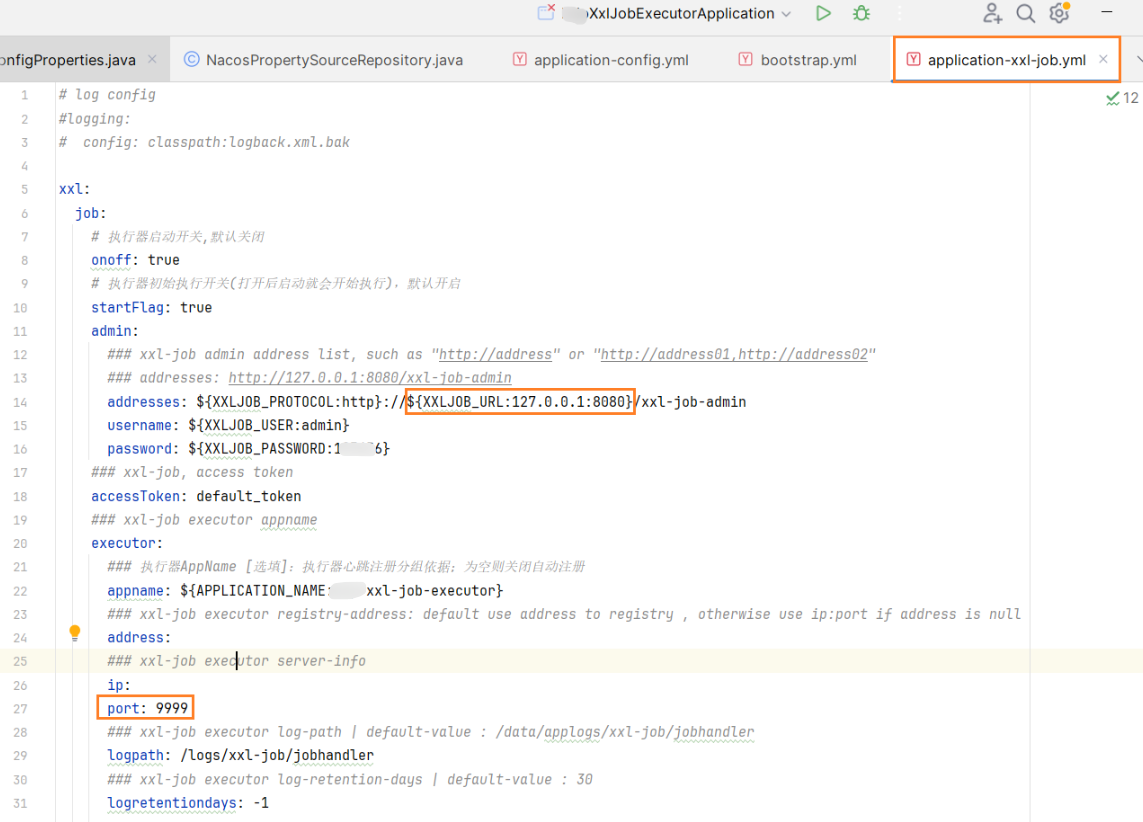This screenshot has height=822, width=1143.
Task: Click the '# log config' comment
Action: 107,95
